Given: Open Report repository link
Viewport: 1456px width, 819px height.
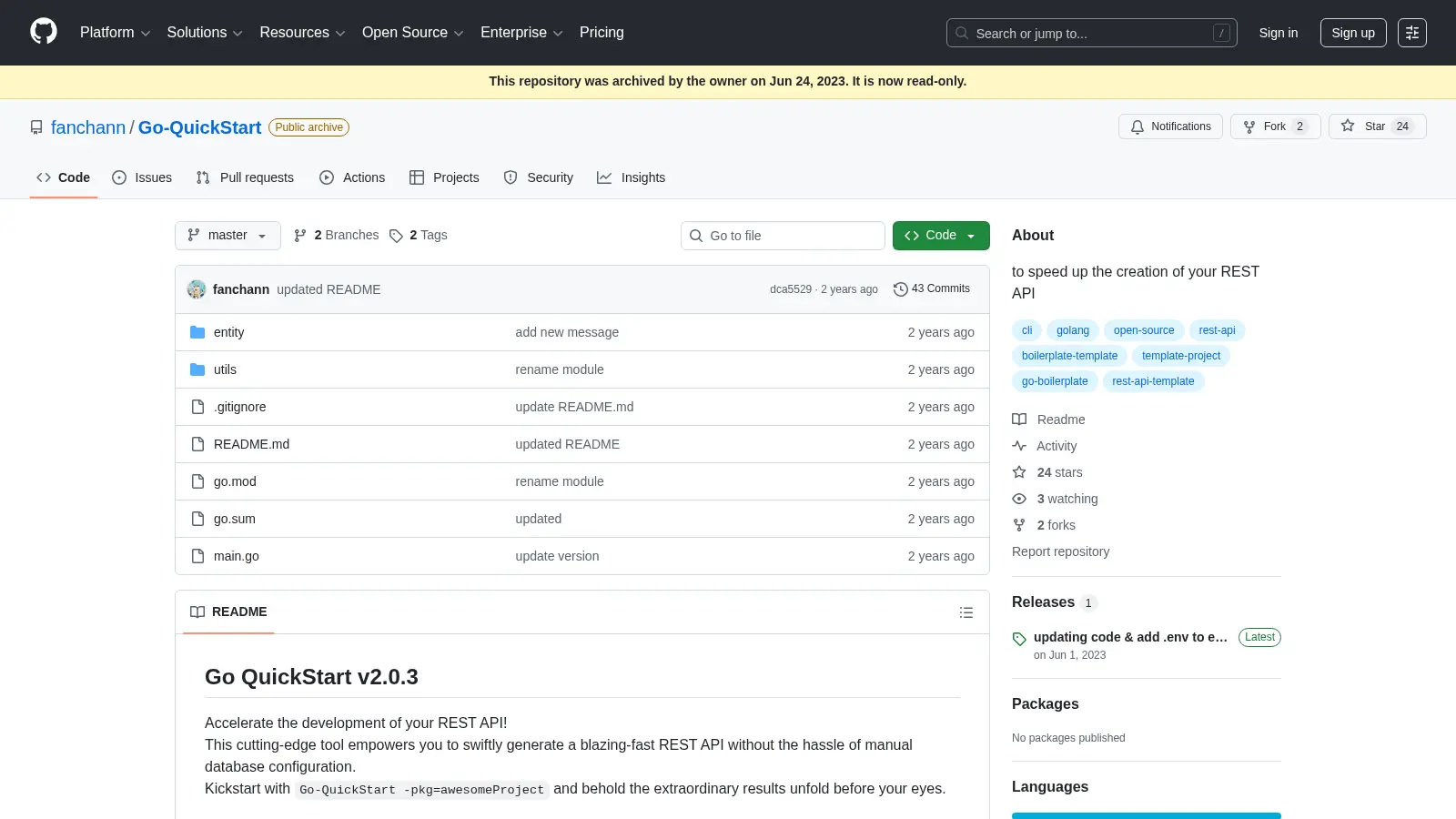Looking at the screenshot, I should click(x=1060, y=551).
